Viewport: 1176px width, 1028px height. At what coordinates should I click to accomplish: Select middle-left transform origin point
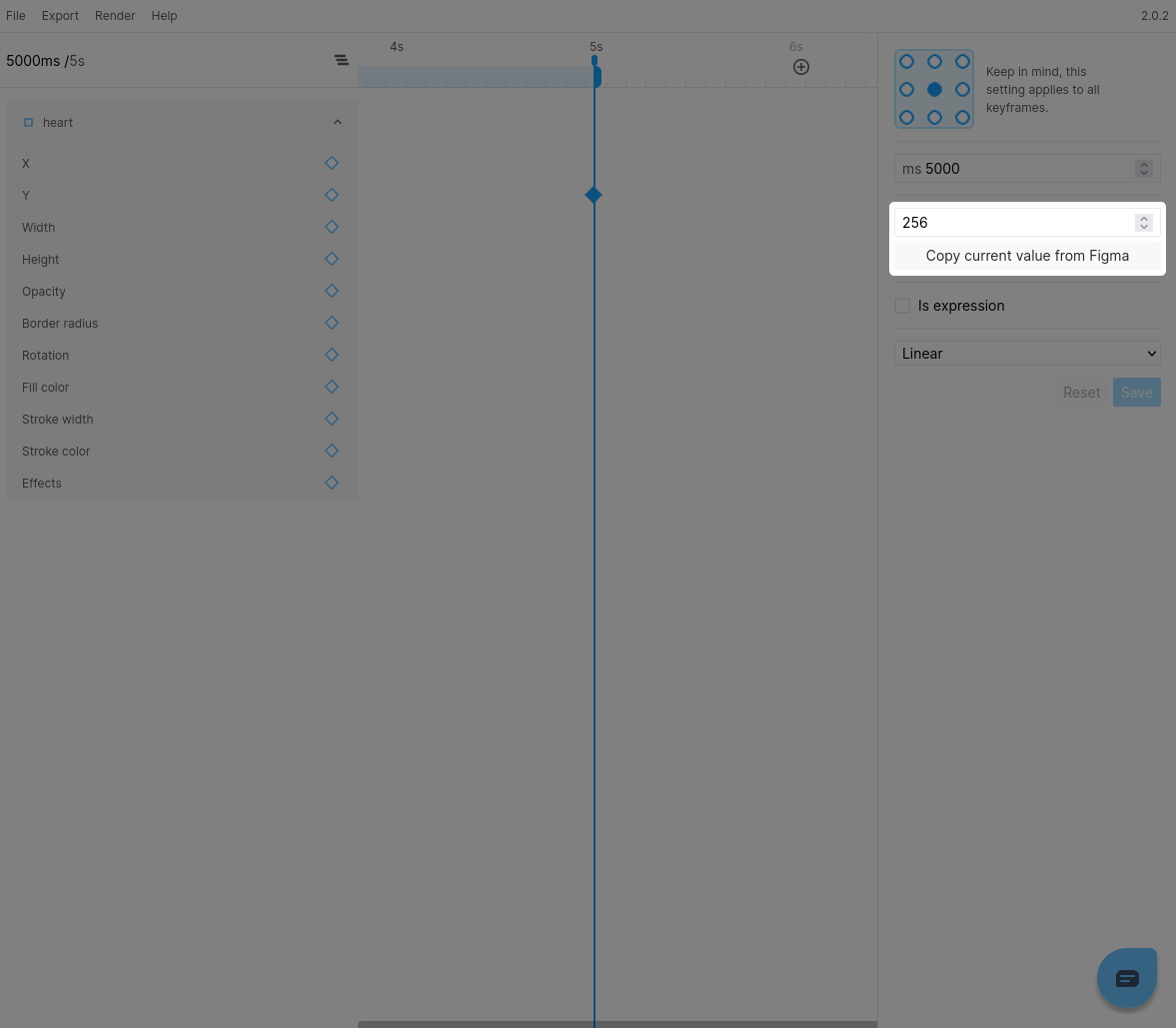(x=906, y=89)
